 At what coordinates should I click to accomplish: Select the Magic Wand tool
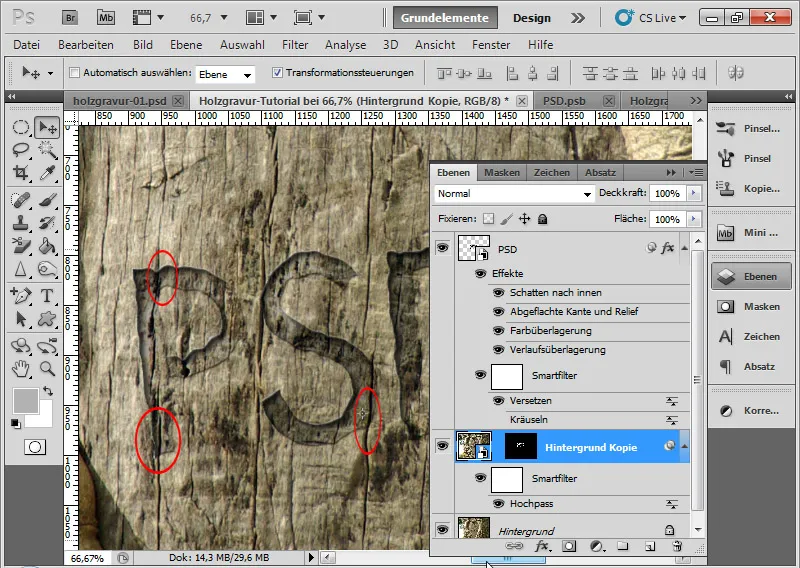[x=47, y=150]
